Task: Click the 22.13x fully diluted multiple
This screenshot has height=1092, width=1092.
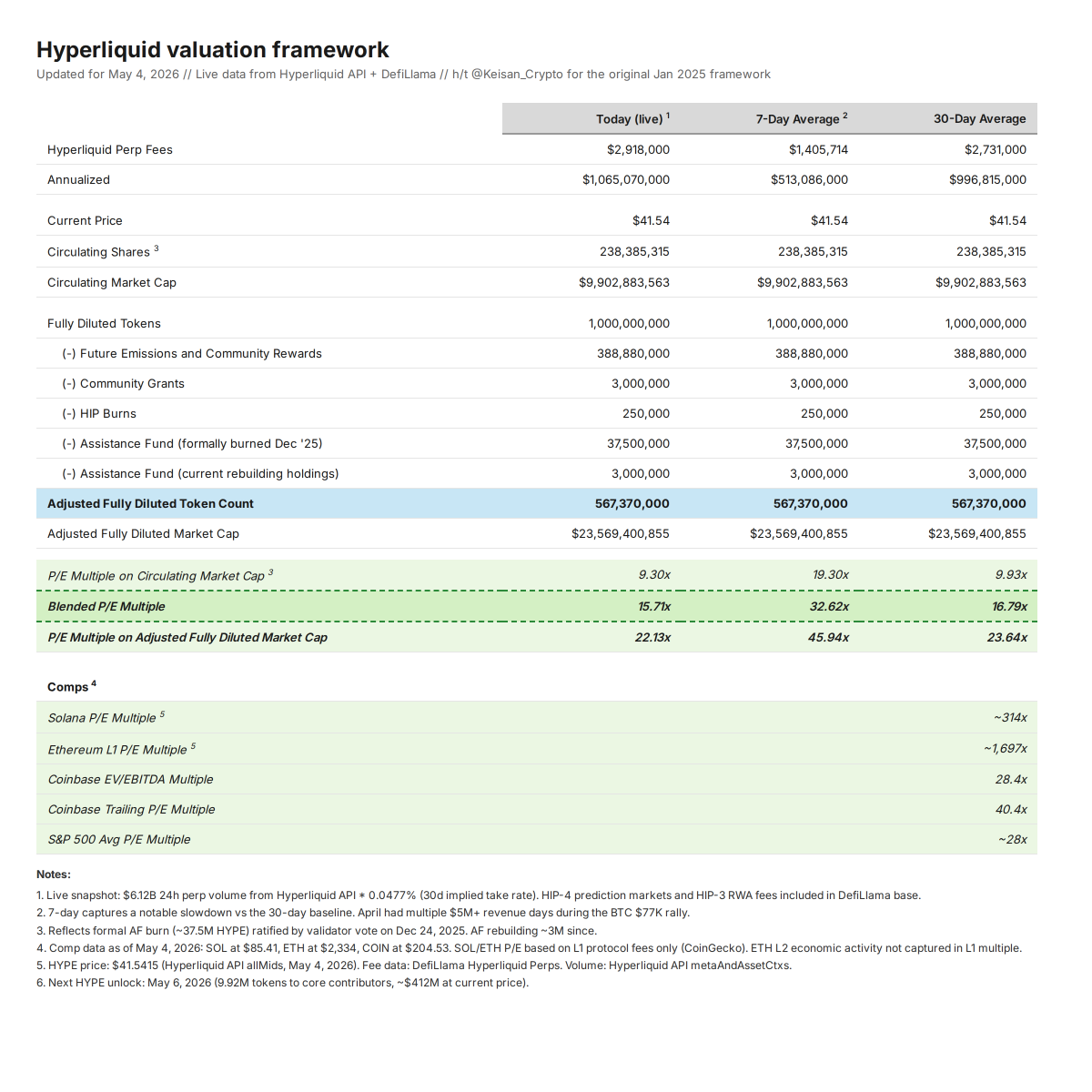Action: pos(652,637)
